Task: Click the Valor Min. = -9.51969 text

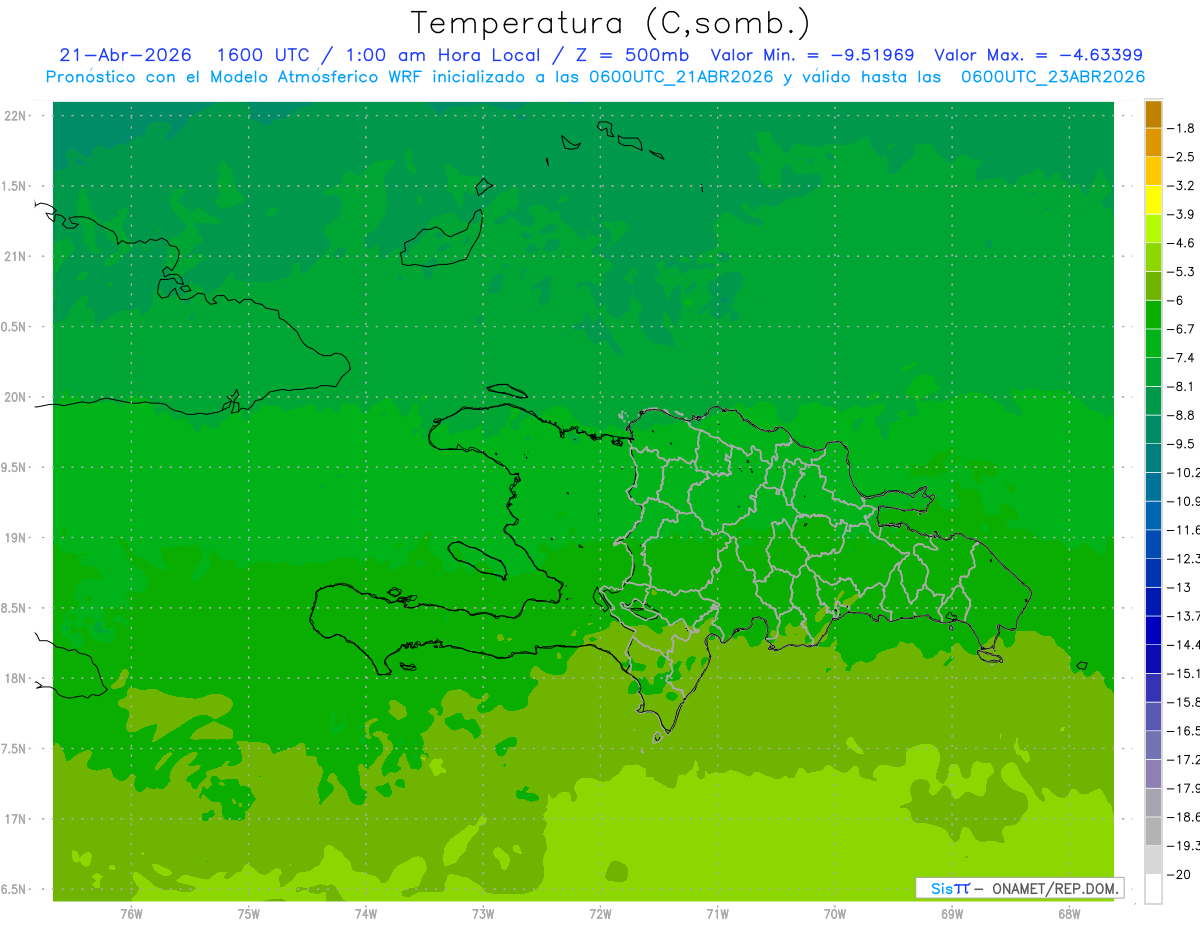Action: click(x=812, y=55)
